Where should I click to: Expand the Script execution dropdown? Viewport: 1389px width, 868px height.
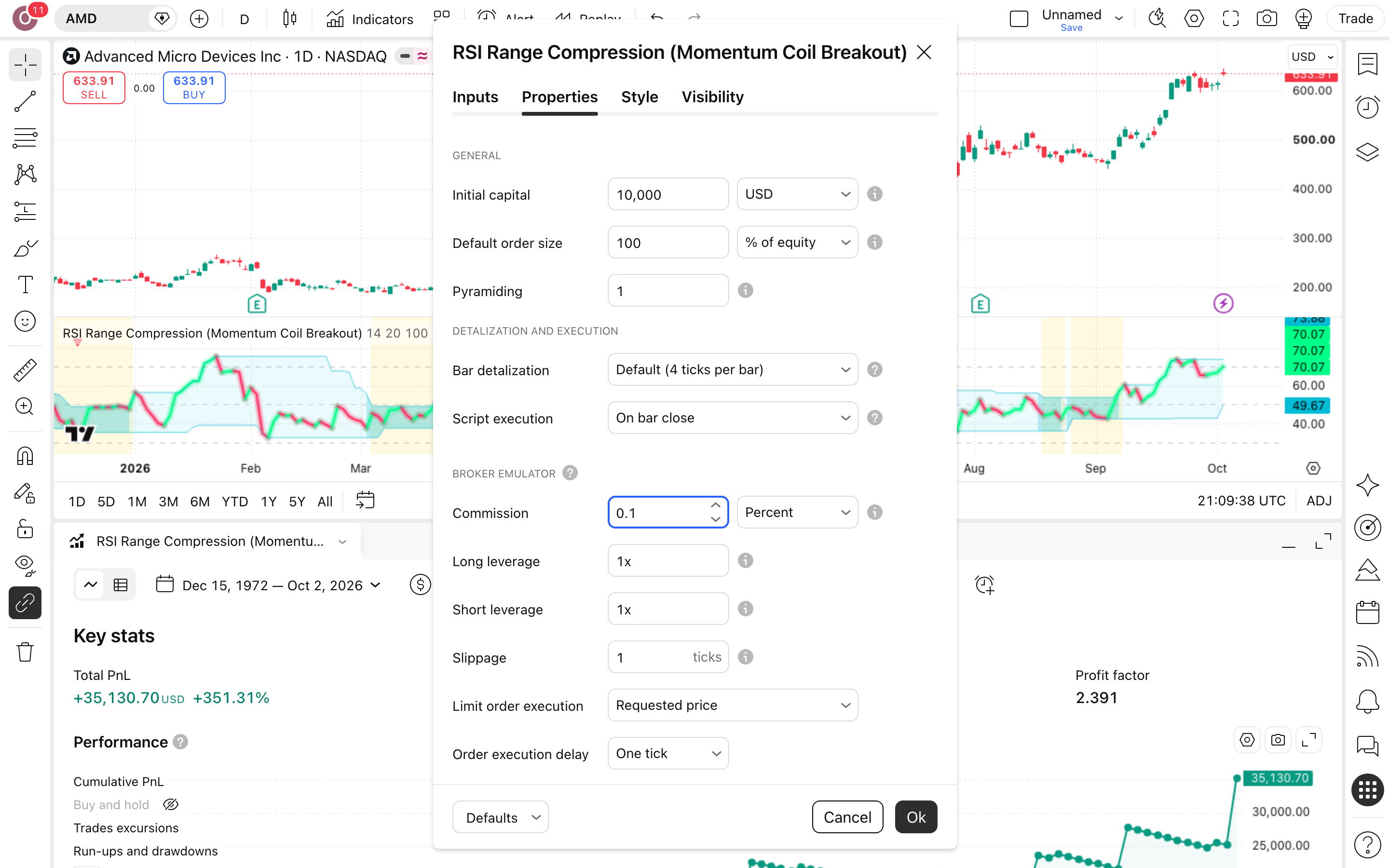(733, 418)
